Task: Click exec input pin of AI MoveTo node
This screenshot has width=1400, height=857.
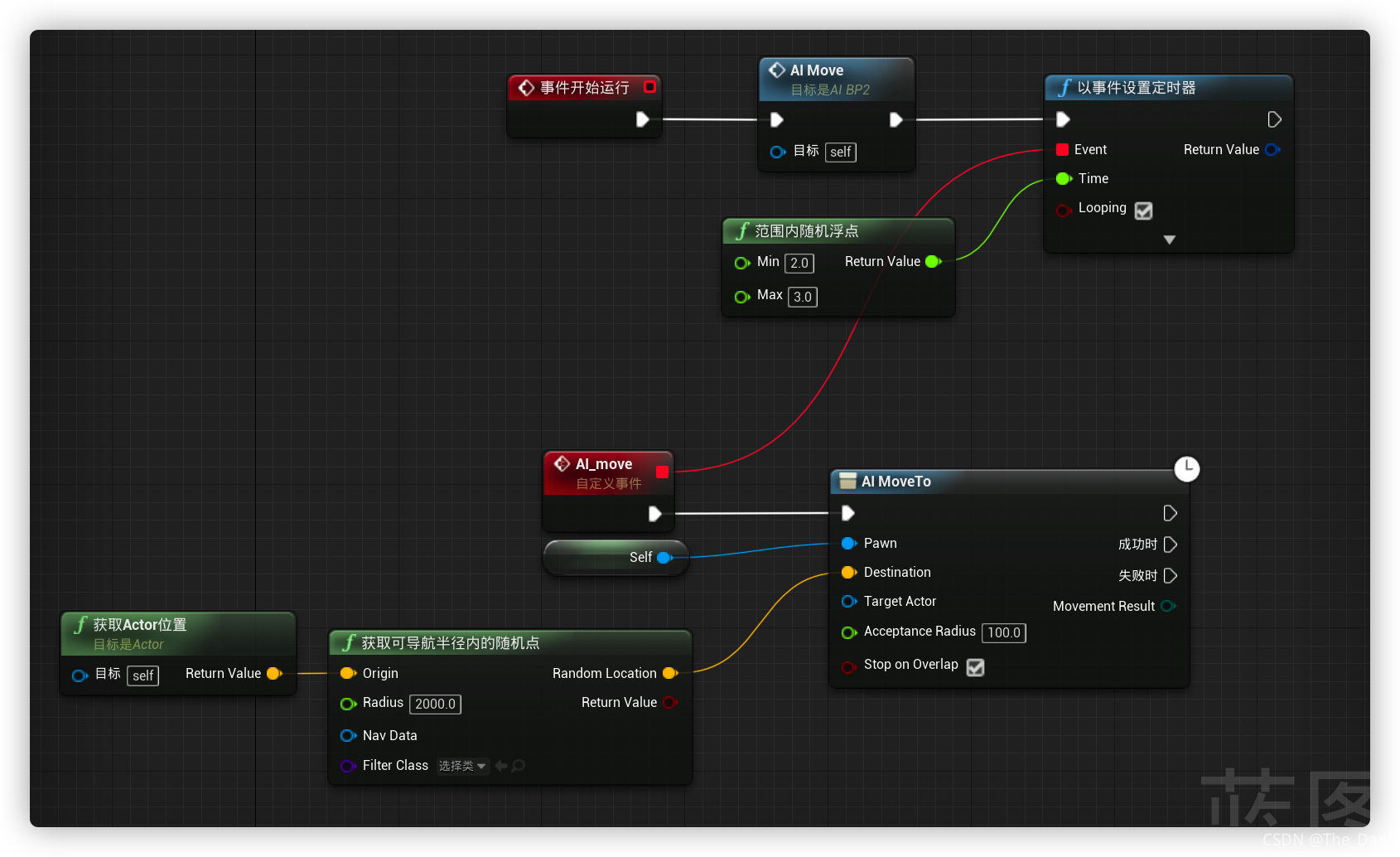Action: (x=848, y=513)
